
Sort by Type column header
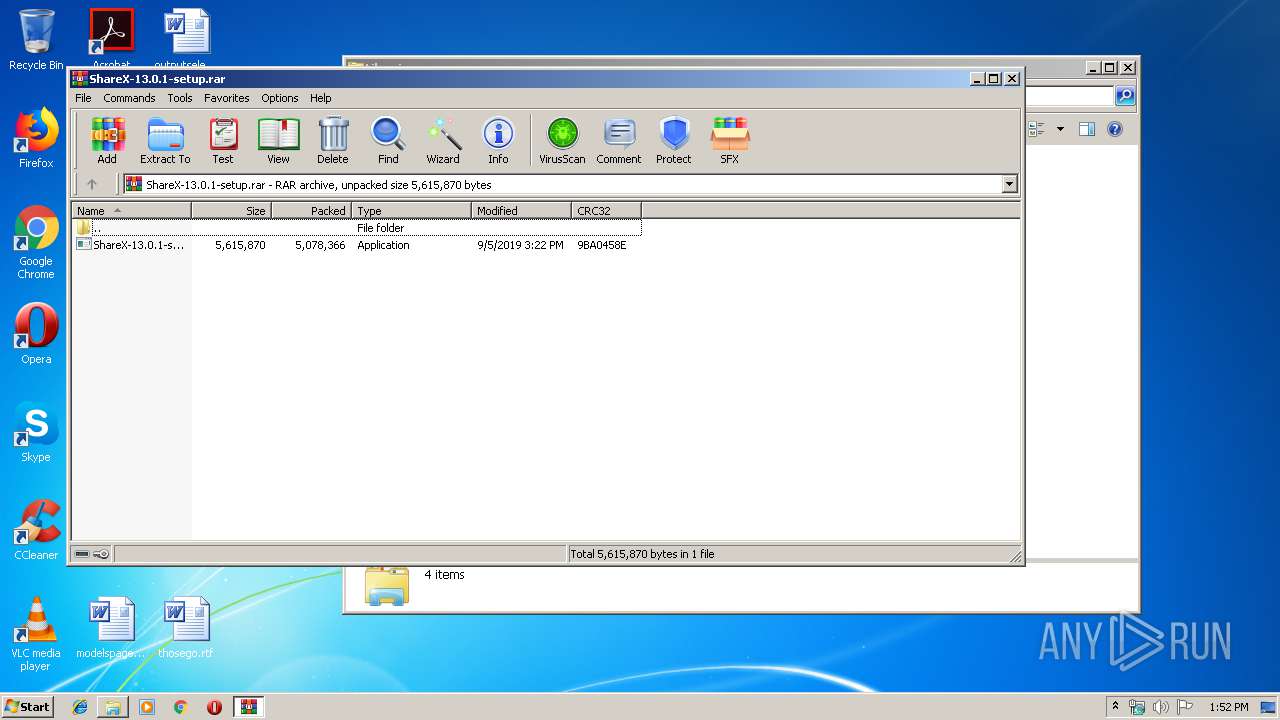[411, 211]
